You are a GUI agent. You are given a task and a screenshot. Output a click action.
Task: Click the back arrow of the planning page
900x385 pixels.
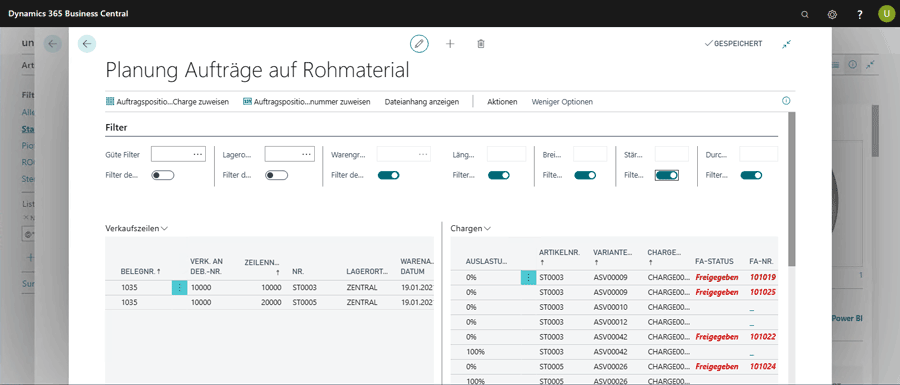click(87, 44)
